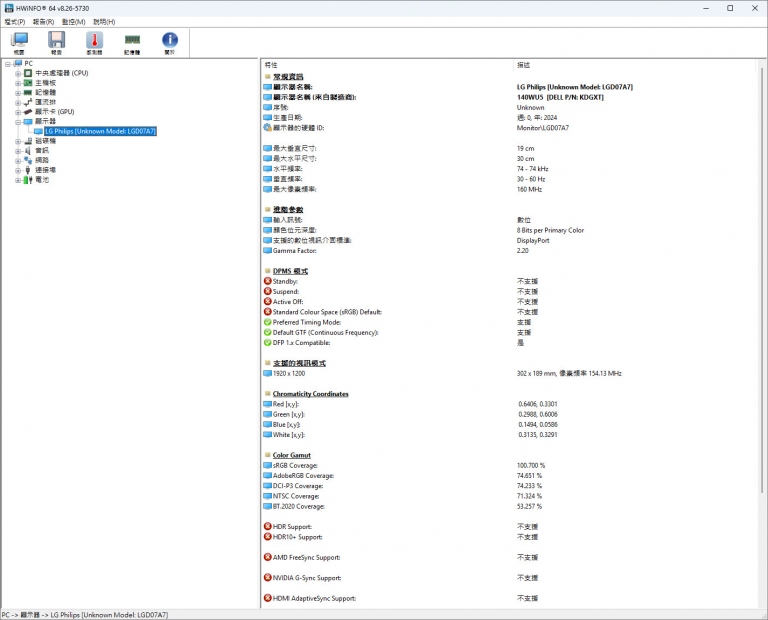
Task: Open the Summary (概要) toolbar icon
Action: [19, 43]
